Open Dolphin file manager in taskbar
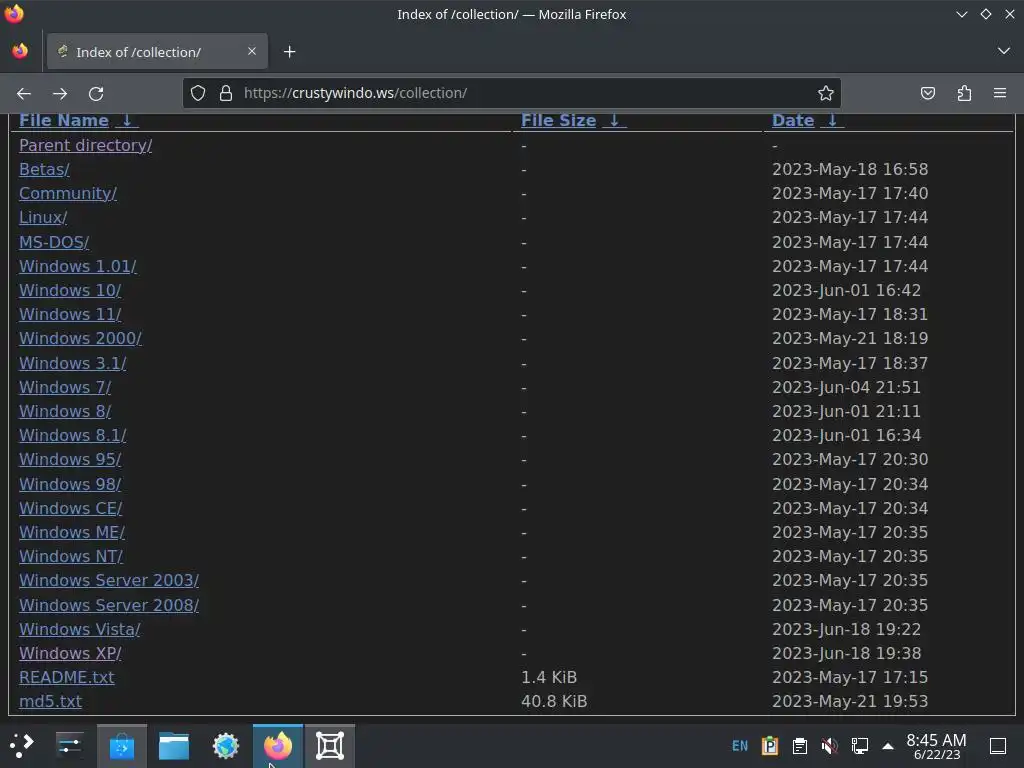Screen dimensions: 1024x768 [174, 746]
